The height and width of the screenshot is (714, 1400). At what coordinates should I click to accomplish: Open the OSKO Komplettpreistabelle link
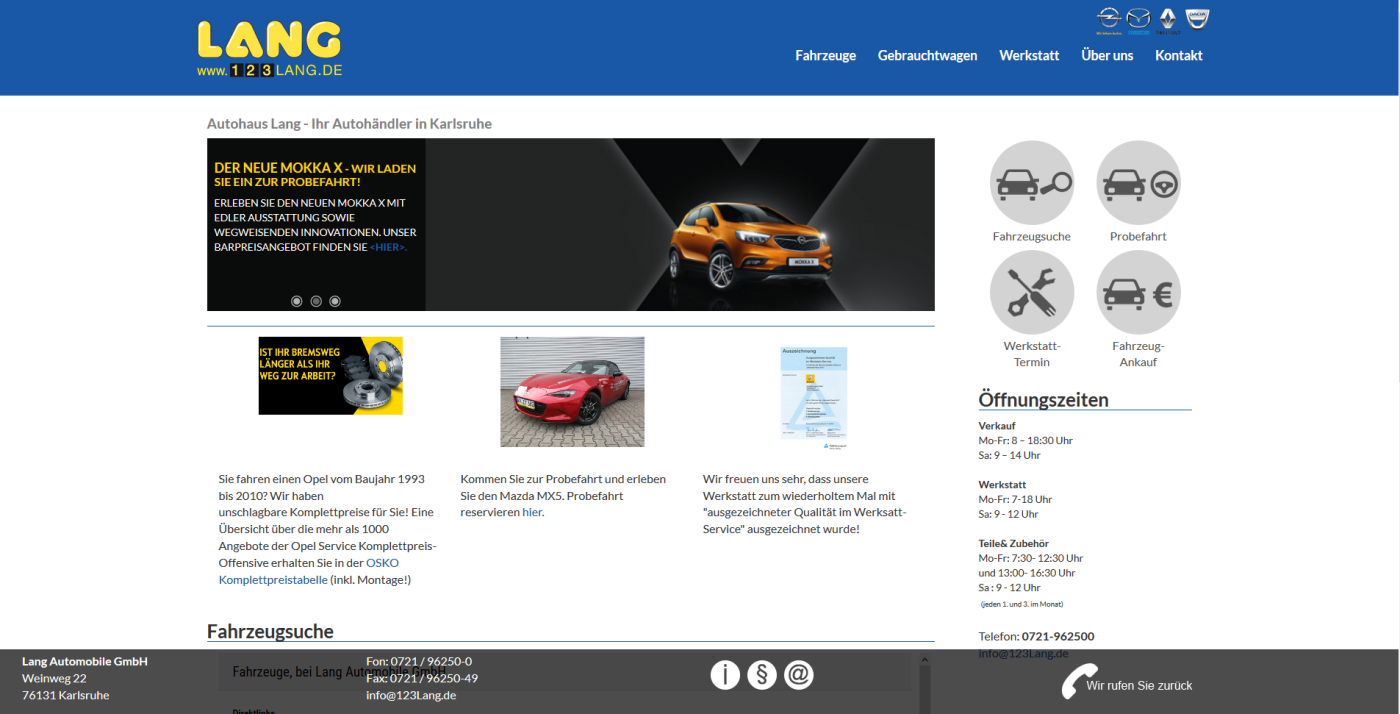(309, 571)
